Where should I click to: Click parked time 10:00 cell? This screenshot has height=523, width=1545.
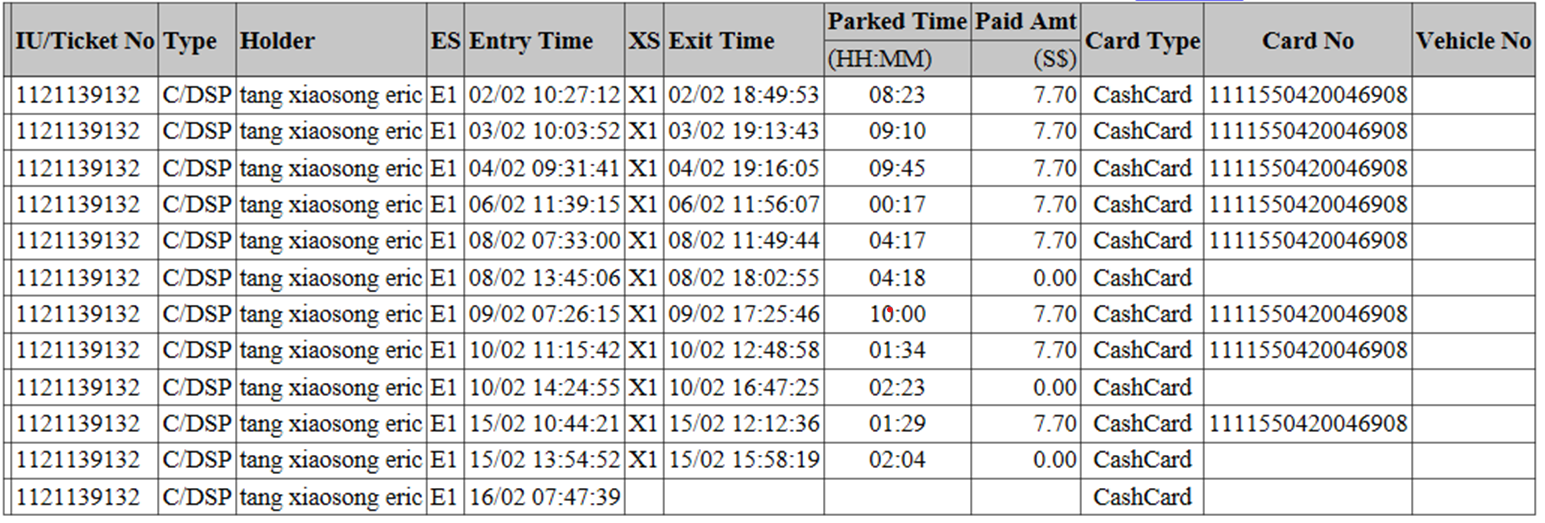pos(897,314)
